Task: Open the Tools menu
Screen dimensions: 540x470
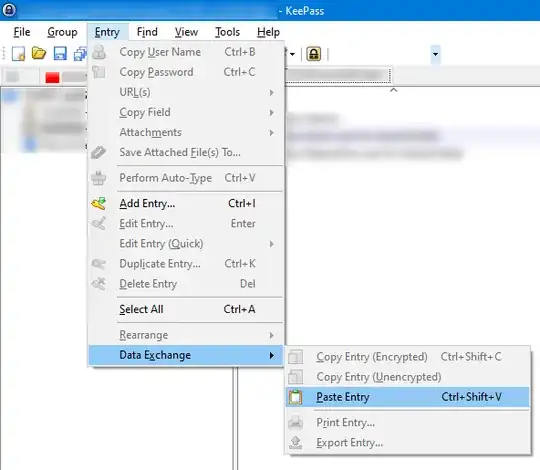Action: point(227,32)
